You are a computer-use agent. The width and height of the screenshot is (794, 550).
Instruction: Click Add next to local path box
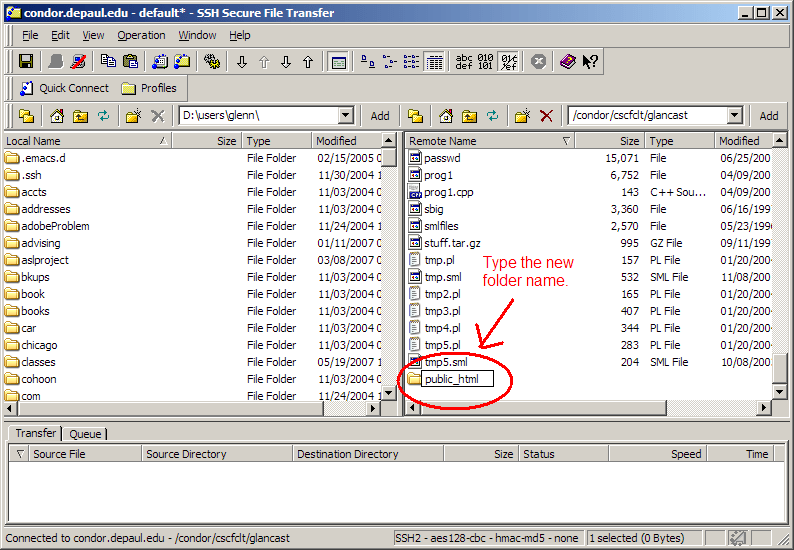(380, 116)
